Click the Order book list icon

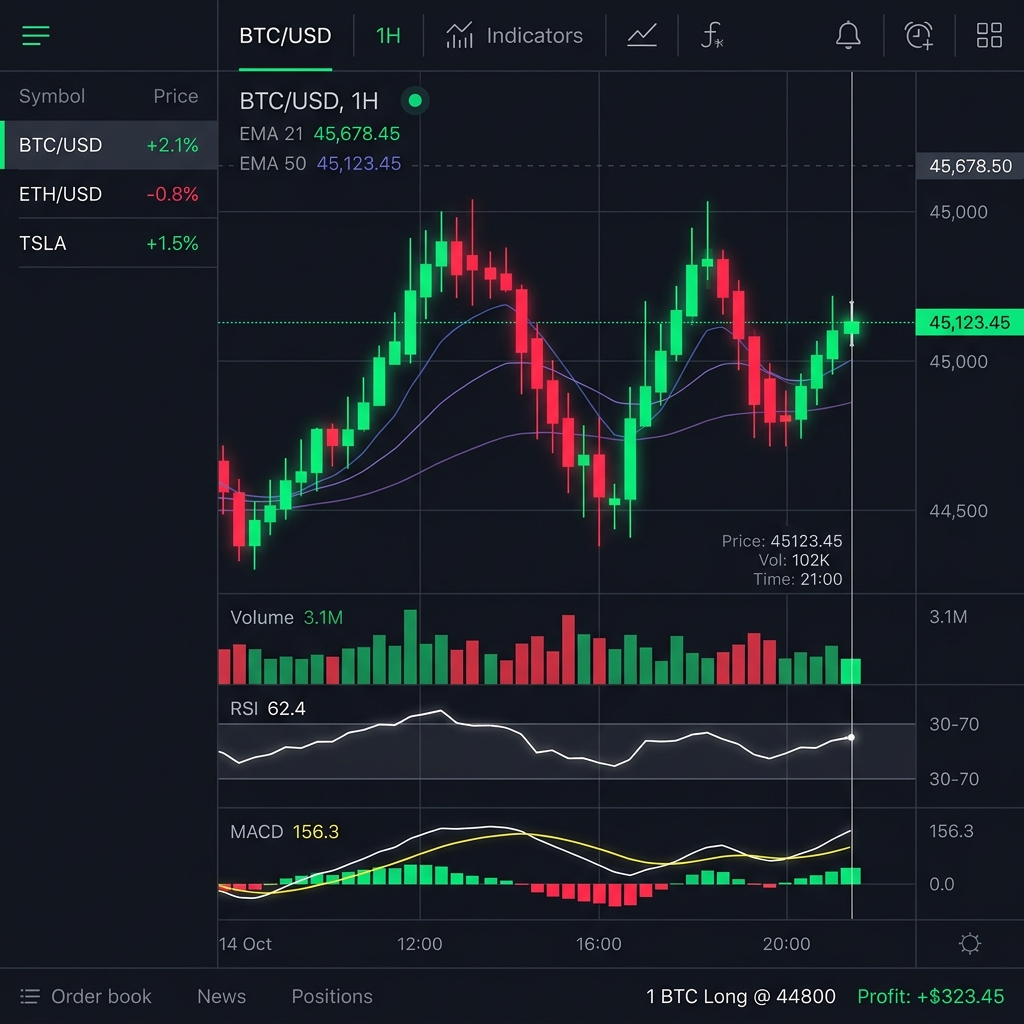tap(29, 996)
